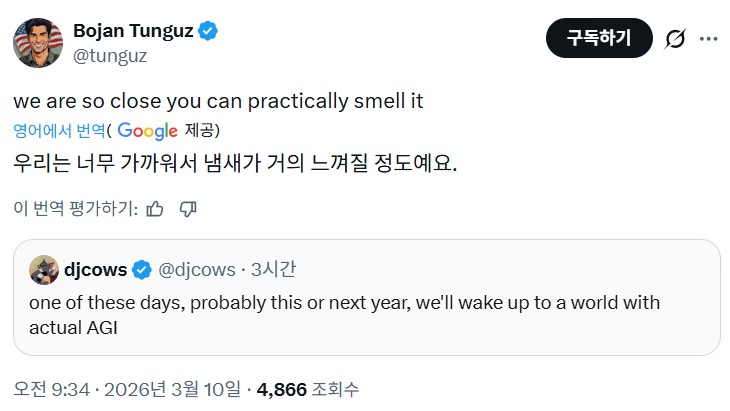Click the @tunguz handle
The width and height of the screenshot is (730, 411).
[110, 56]
